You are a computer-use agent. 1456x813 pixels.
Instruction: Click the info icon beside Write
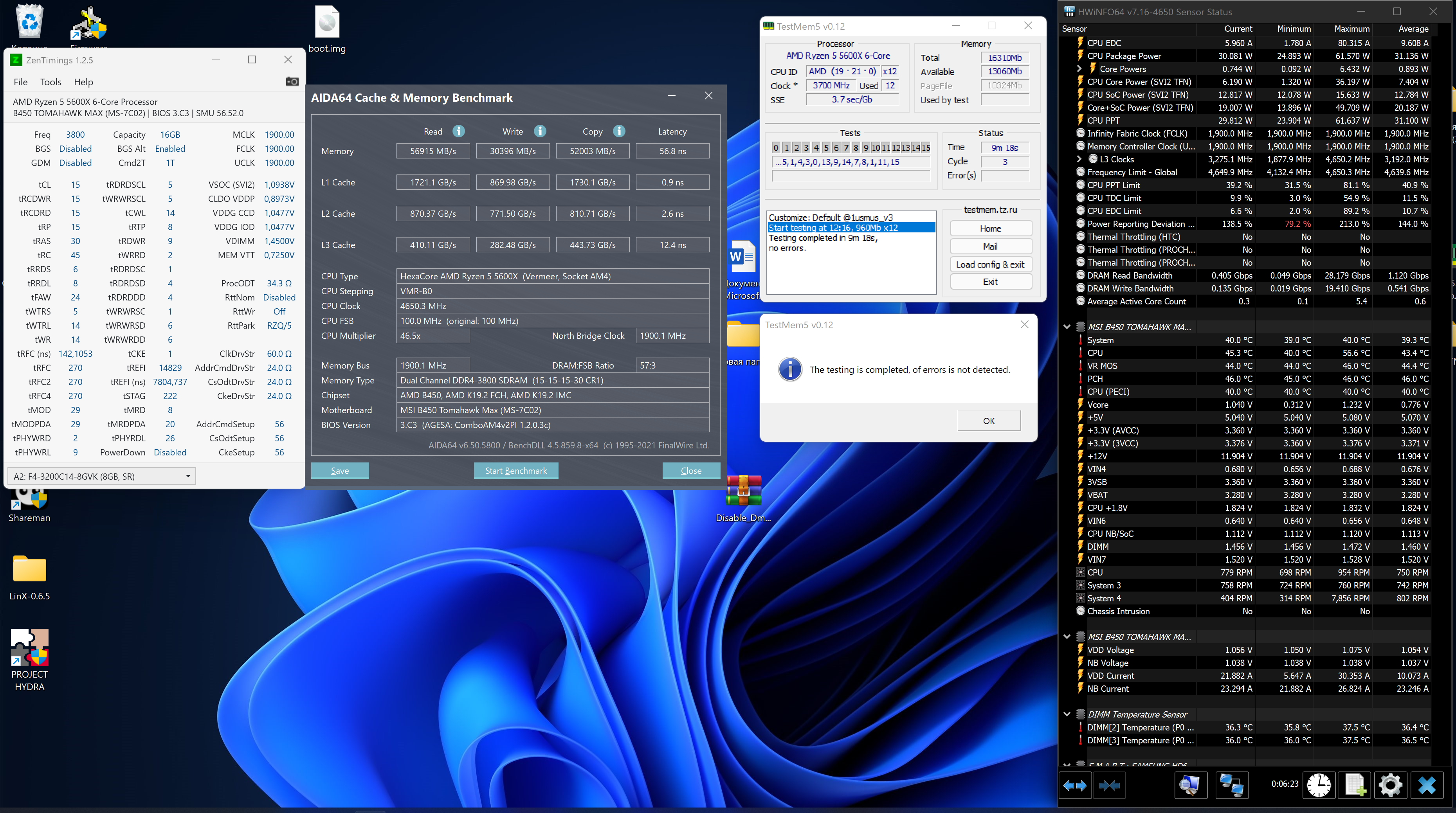[x=540, y=131]
